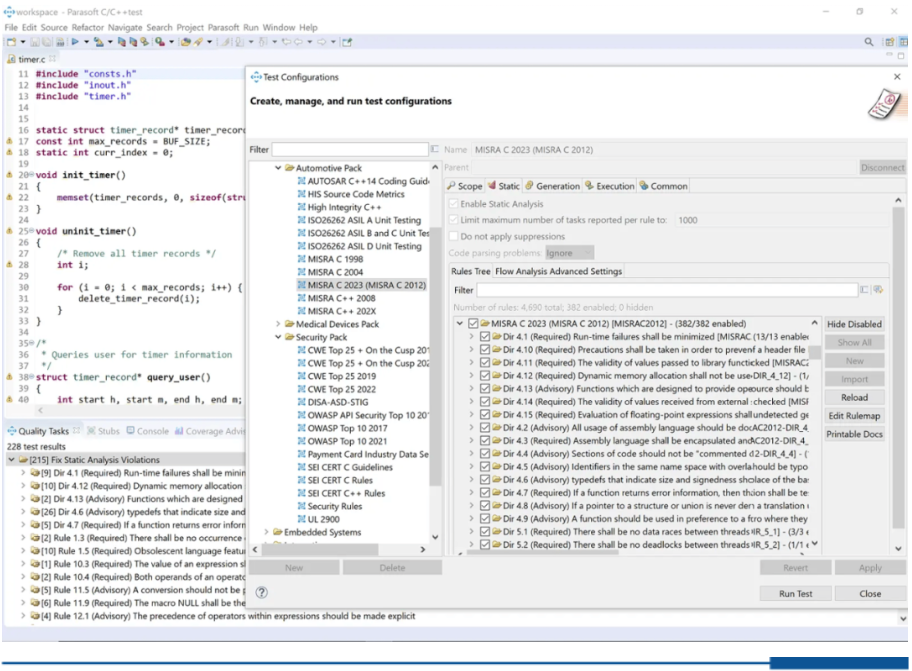Screen dimensions: 912x671
Task: Expand the Embedded Systems tree node
Action: click(x=266, y=532)
